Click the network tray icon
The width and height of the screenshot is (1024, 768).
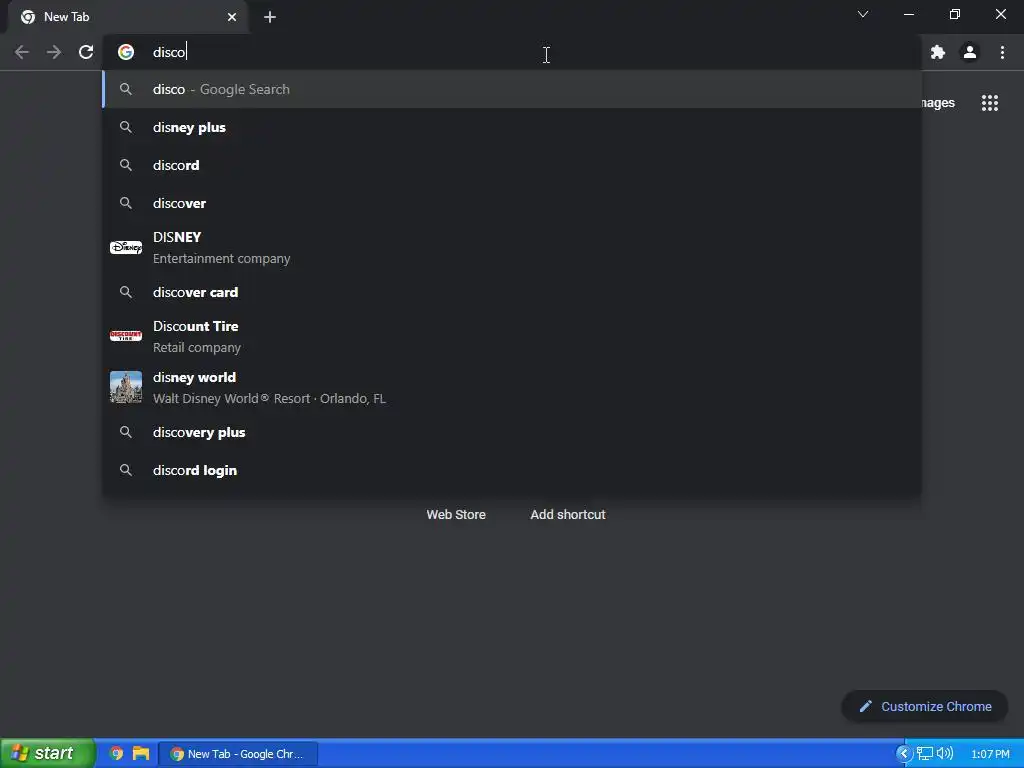(925, 754)
